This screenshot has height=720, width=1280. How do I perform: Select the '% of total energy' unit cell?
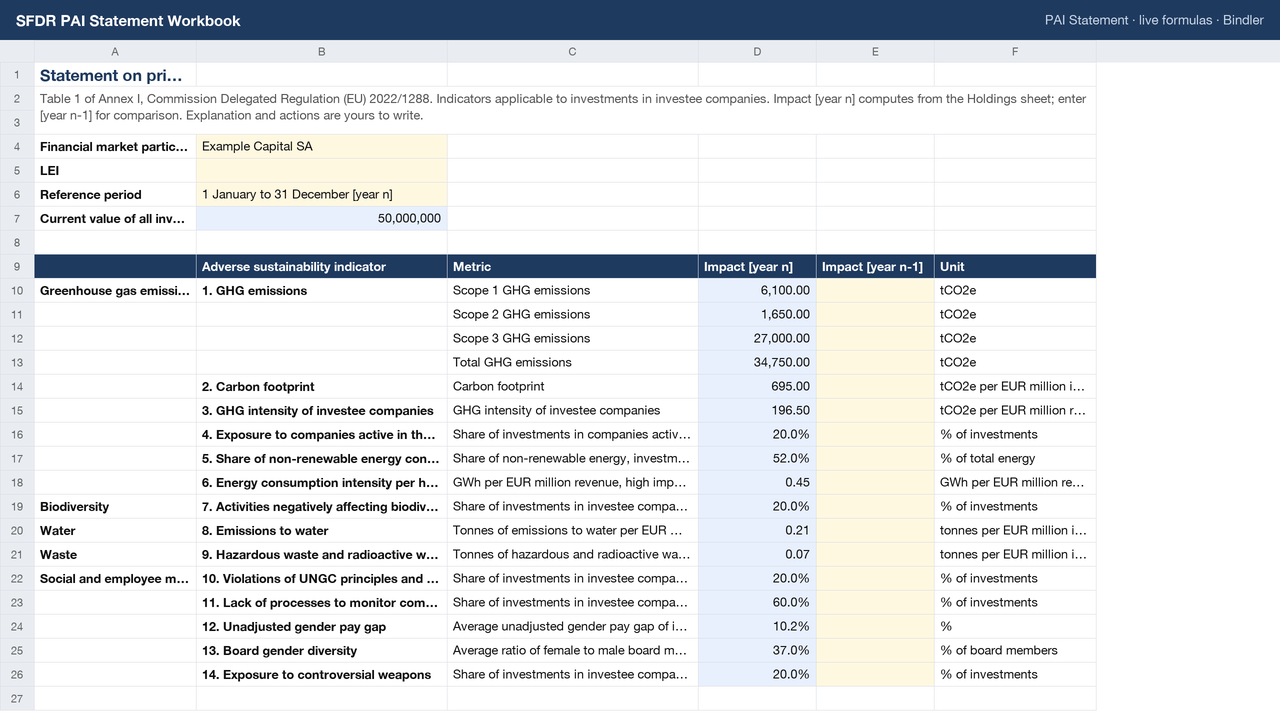pyautogui.click(x=1015, y=458)
